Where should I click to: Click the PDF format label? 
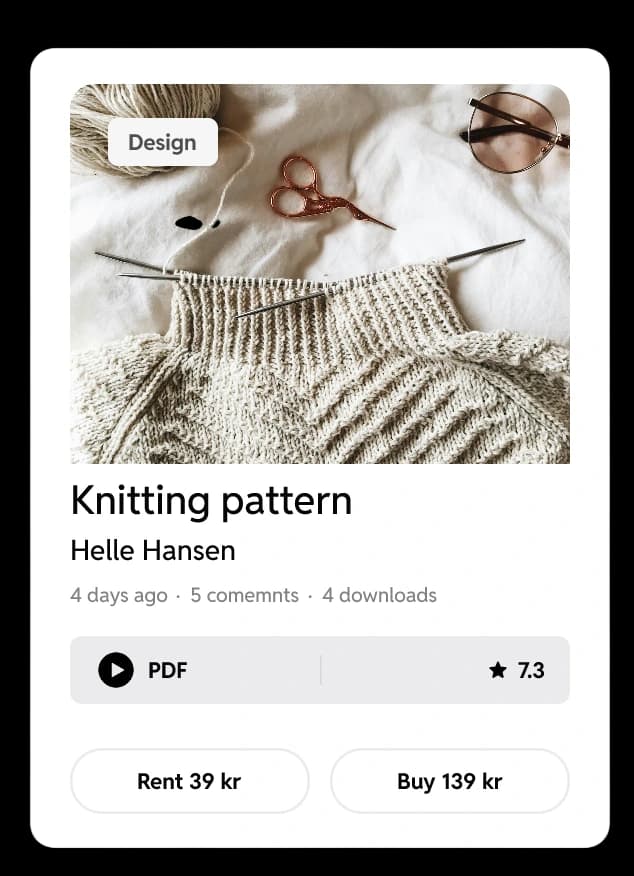167,670
